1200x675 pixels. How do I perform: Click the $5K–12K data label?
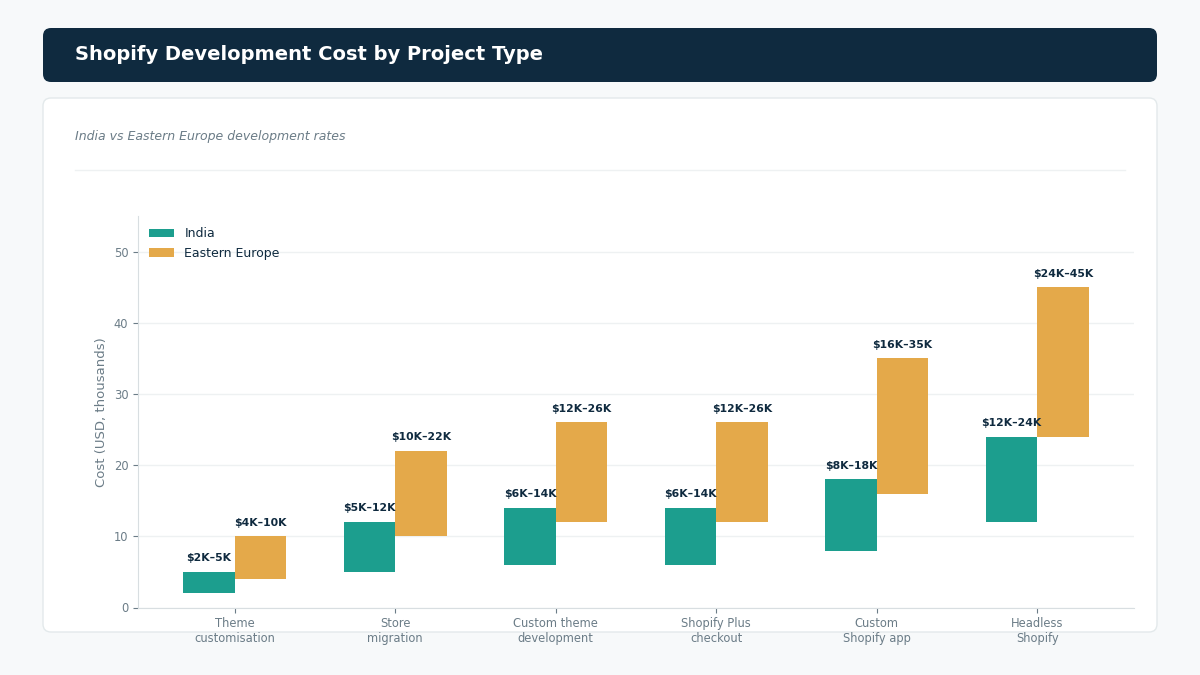pyautogui.click(x=369, y=508)
